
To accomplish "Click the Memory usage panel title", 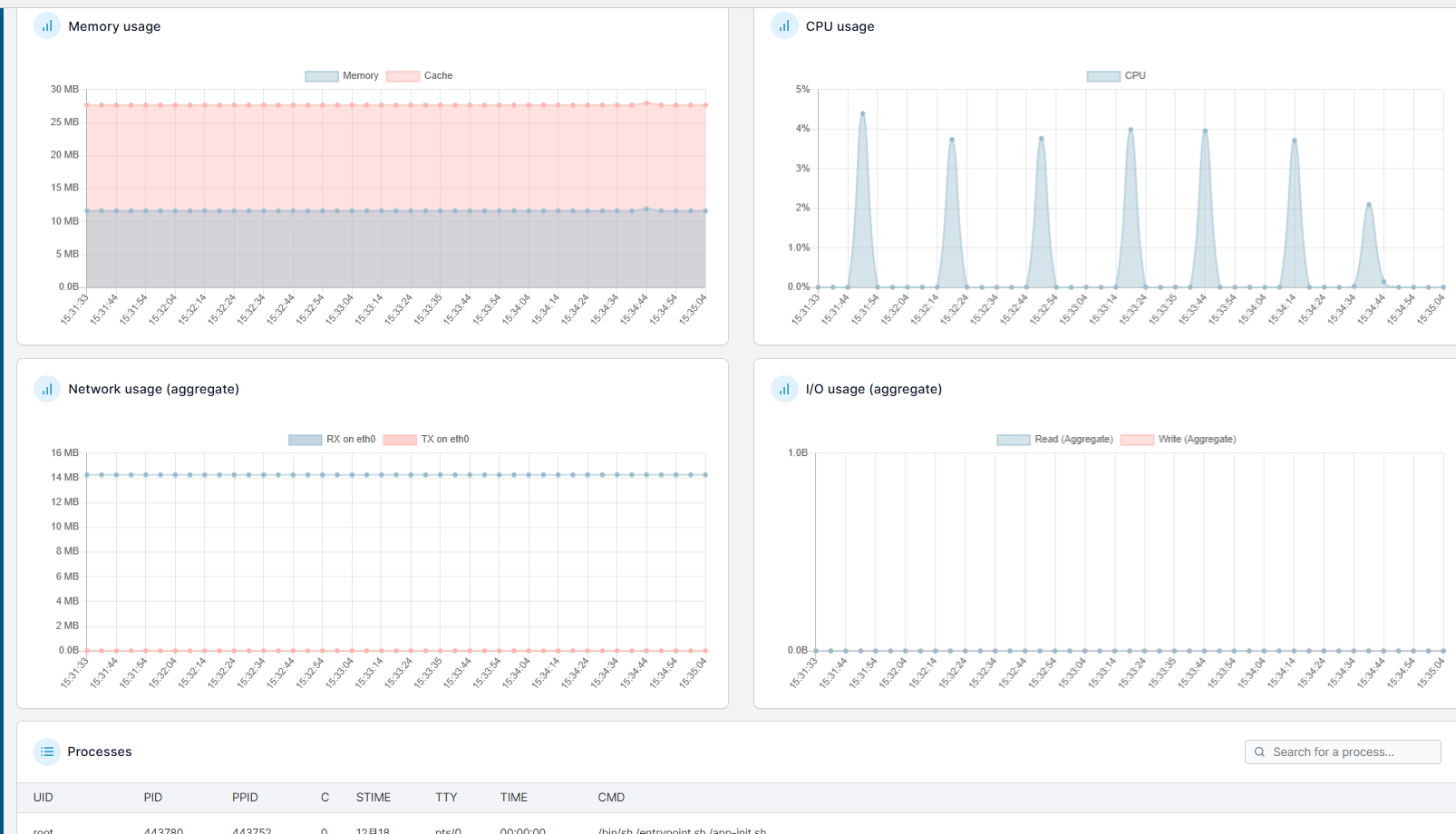I will (114, 26).
